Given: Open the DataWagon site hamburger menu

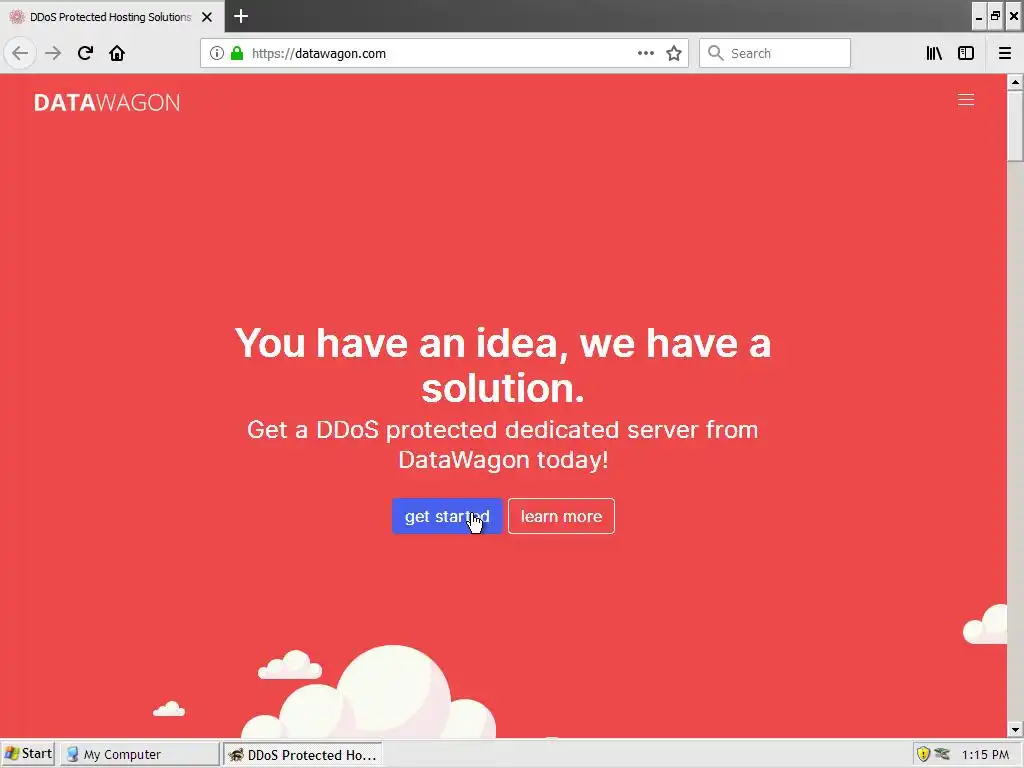Looking at the screenshot, I should coord(966,100).
